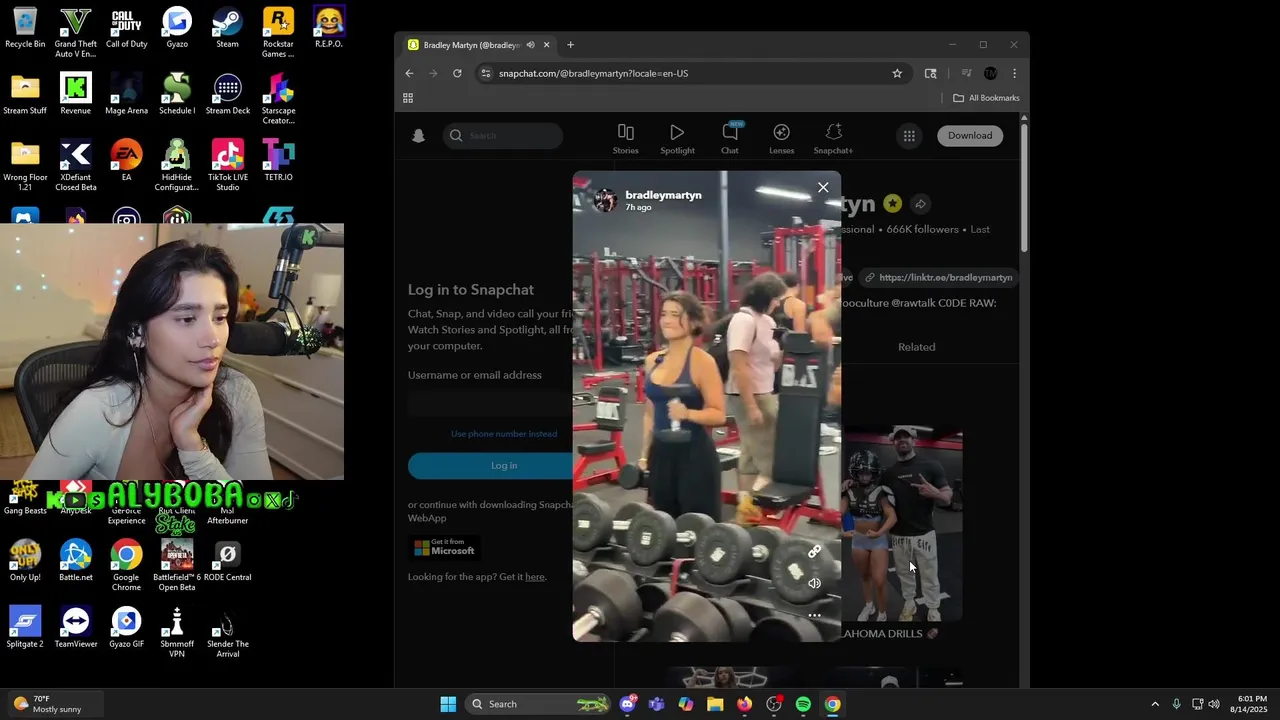Click the 'here' app download link

[535, 577]
